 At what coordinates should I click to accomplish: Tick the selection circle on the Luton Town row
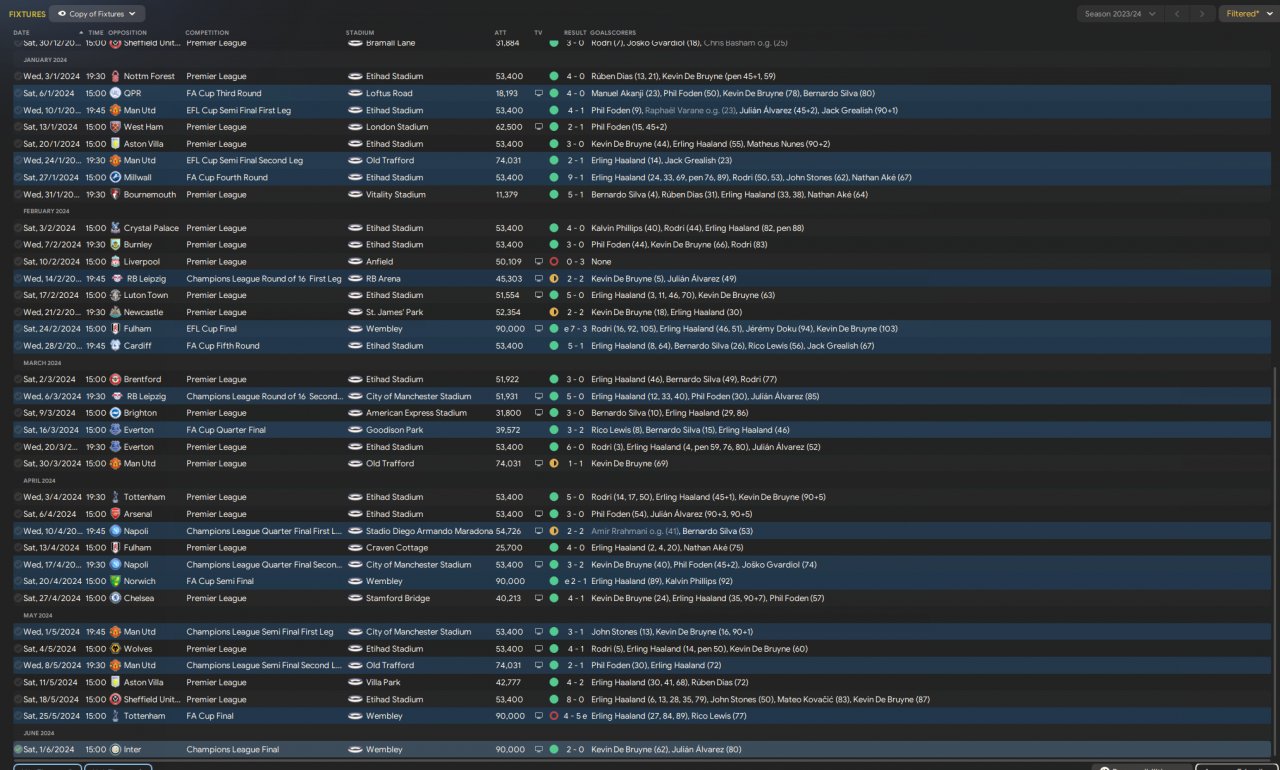(18, 295)
